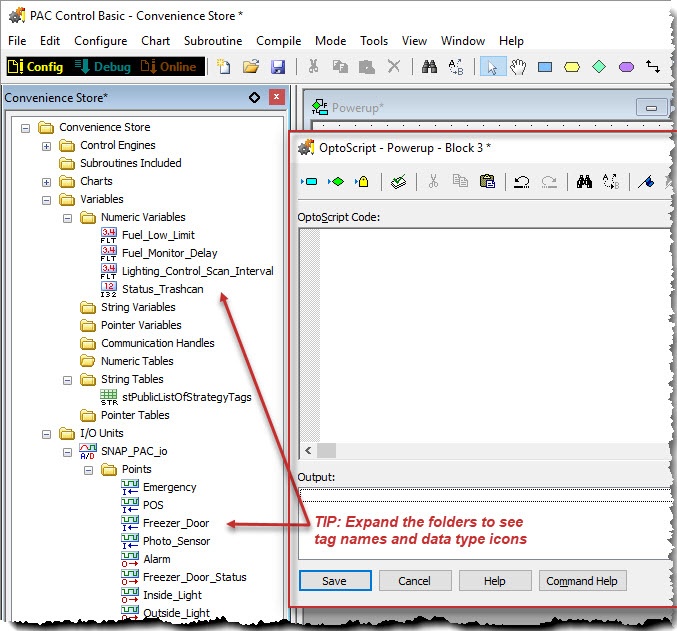The width and height of the screenshot is (677, 631).
Task: Click the Help button in OptoScript dialog
Action: click(495, 581)
